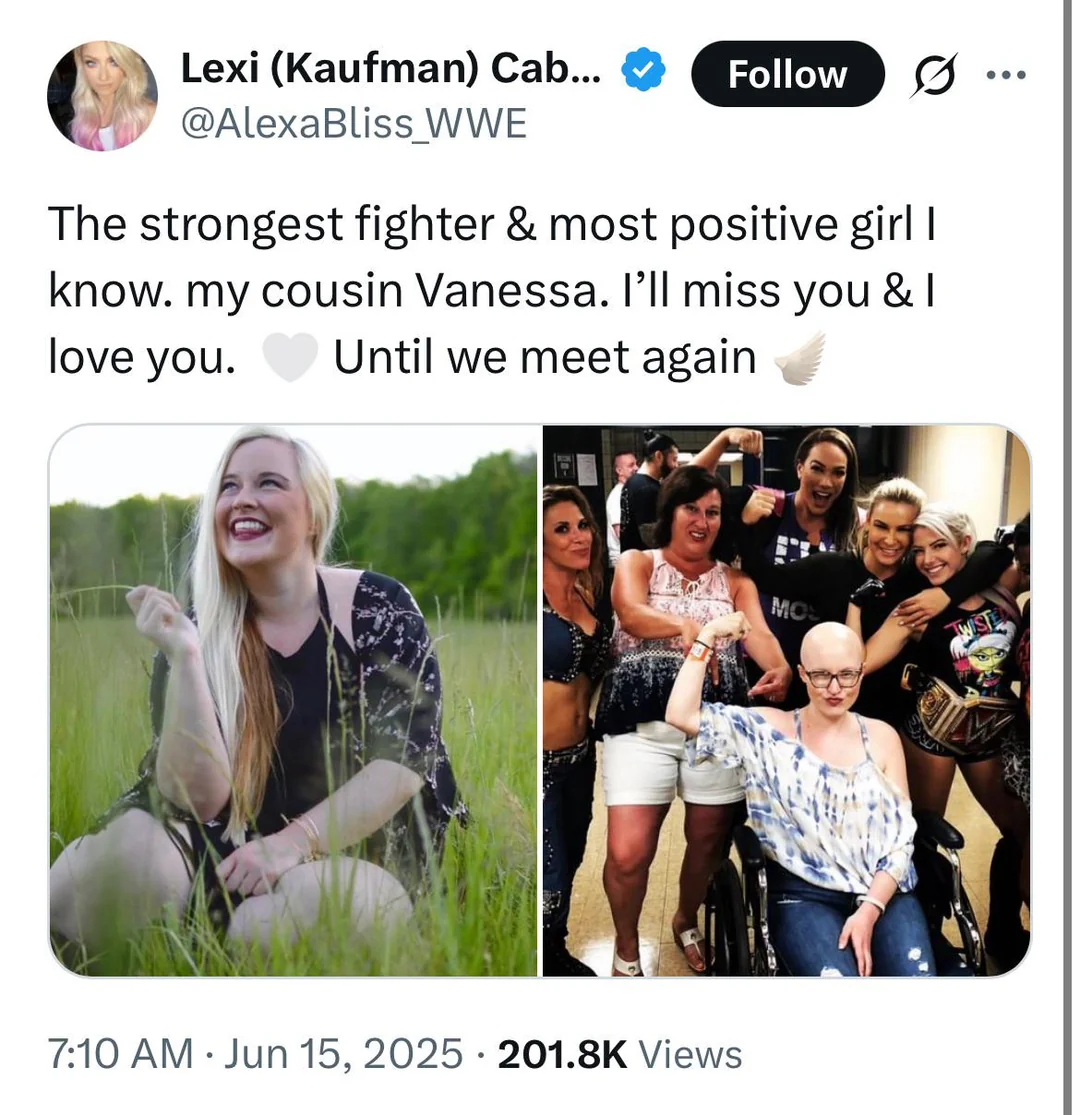Image resolution: width=1080 pixels, height=1115 pixels.
Task: Click the blue verified checkmark badge
Action: click(643, 69)
